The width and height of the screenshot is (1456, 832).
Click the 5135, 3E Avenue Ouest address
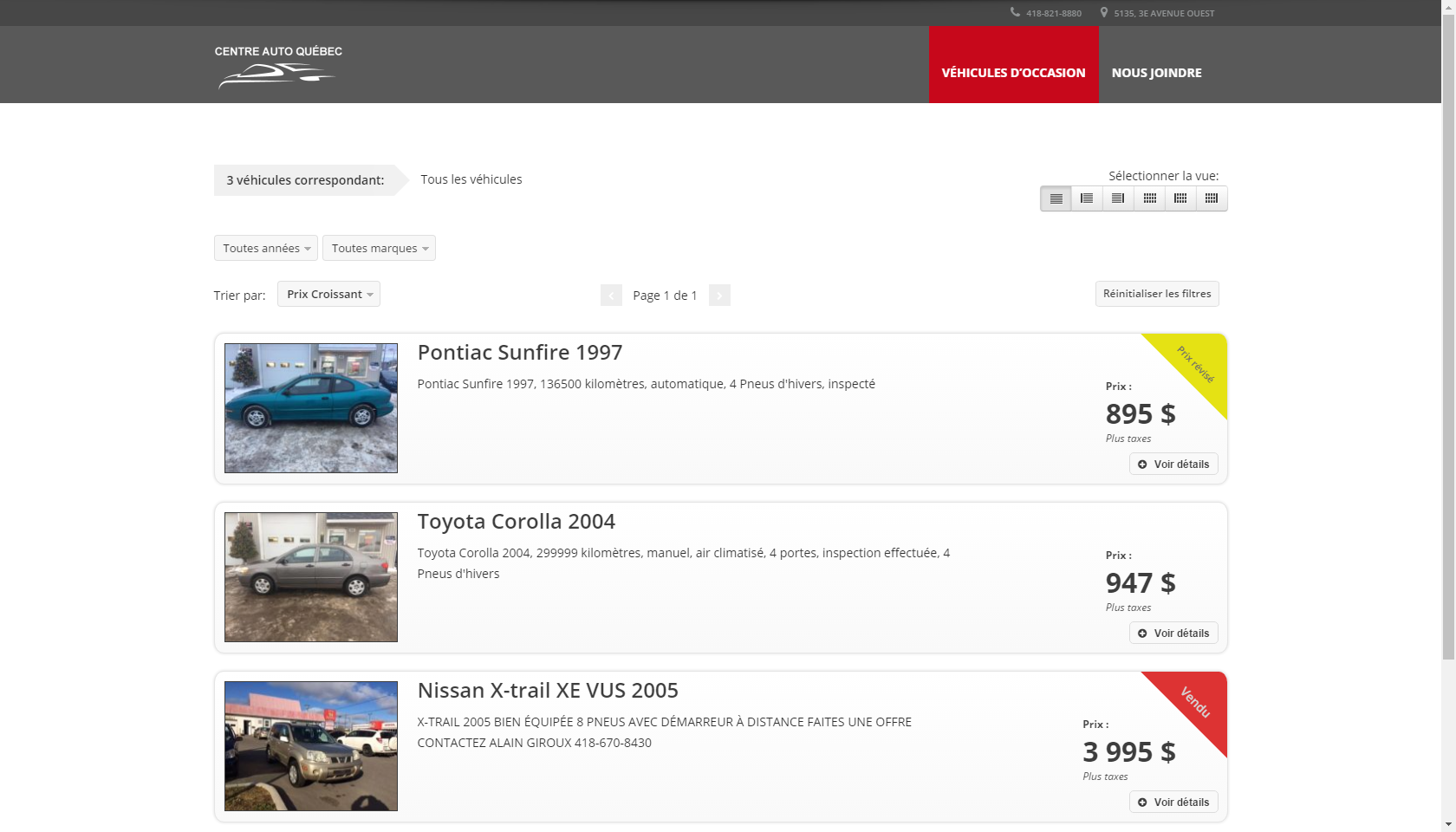point(1164,13)
